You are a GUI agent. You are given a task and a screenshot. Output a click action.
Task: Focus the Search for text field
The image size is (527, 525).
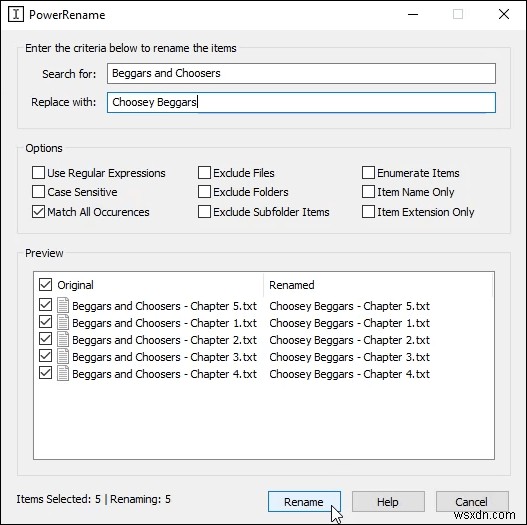(x=301, y=73)
